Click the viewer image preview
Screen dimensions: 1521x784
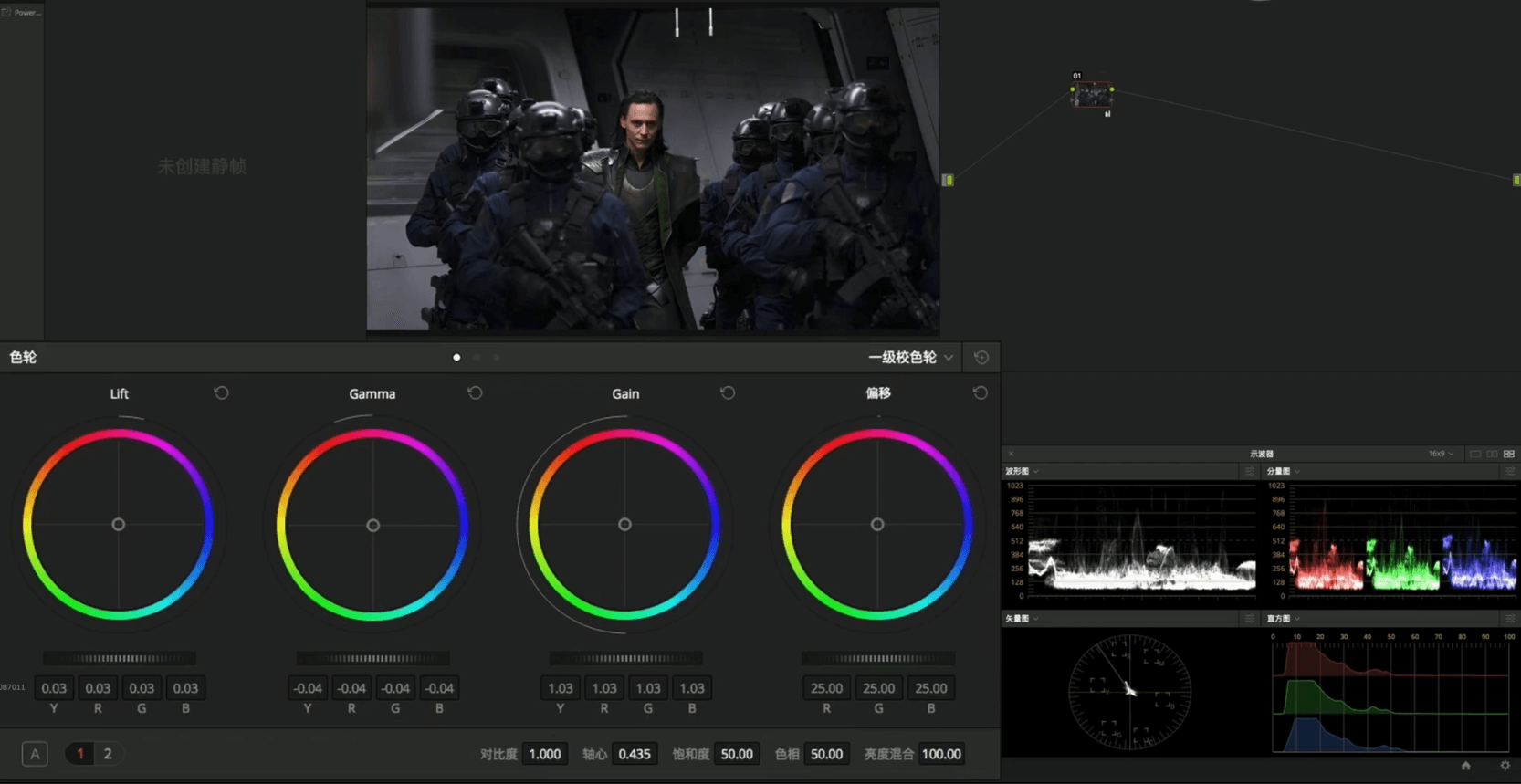pyautogui.click(x=653, y=170)
